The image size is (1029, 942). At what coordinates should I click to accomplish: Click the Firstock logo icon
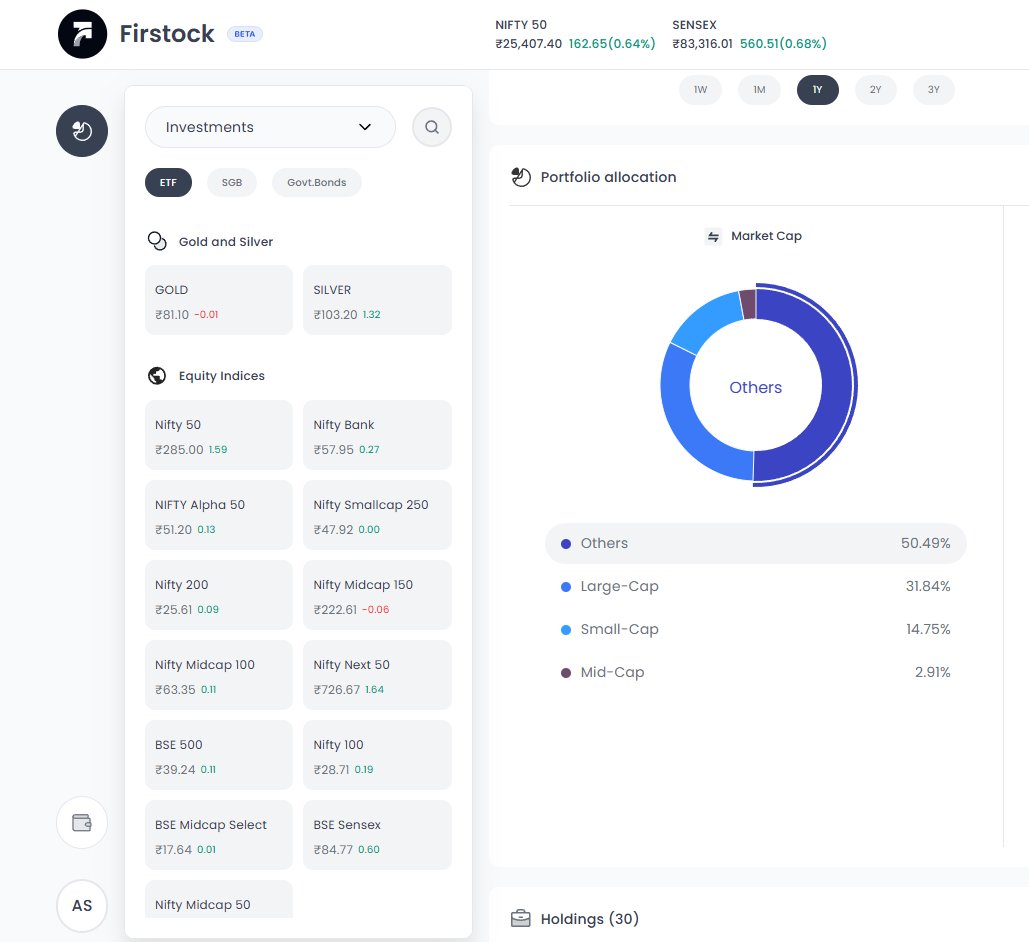point(82,34)
